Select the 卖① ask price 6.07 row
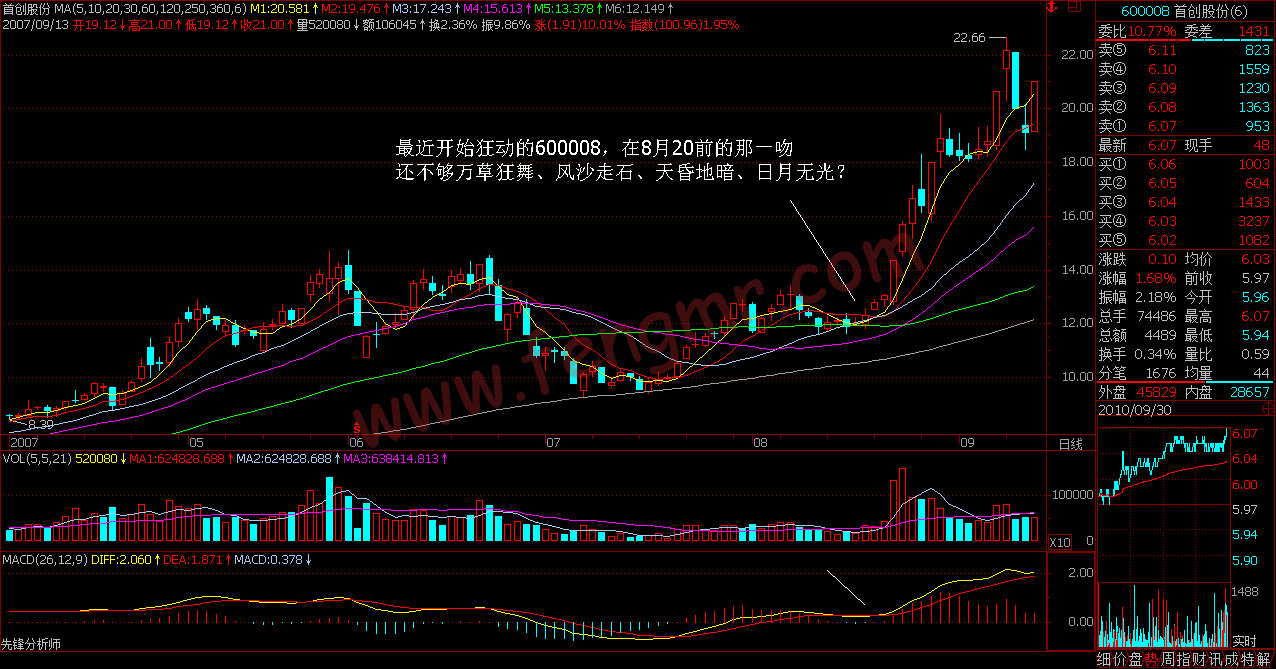Viewport: 1276px width, 669px height. pos(1185,126)
